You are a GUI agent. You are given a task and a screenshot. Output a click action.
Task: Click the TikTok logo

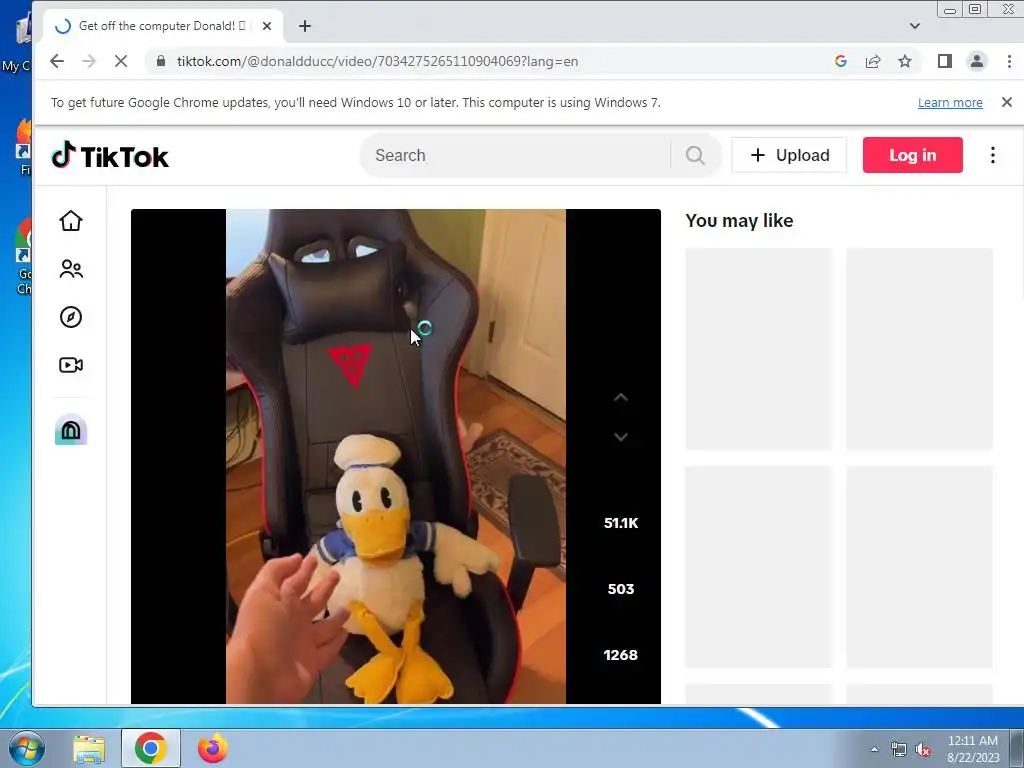tap(110, 155)
